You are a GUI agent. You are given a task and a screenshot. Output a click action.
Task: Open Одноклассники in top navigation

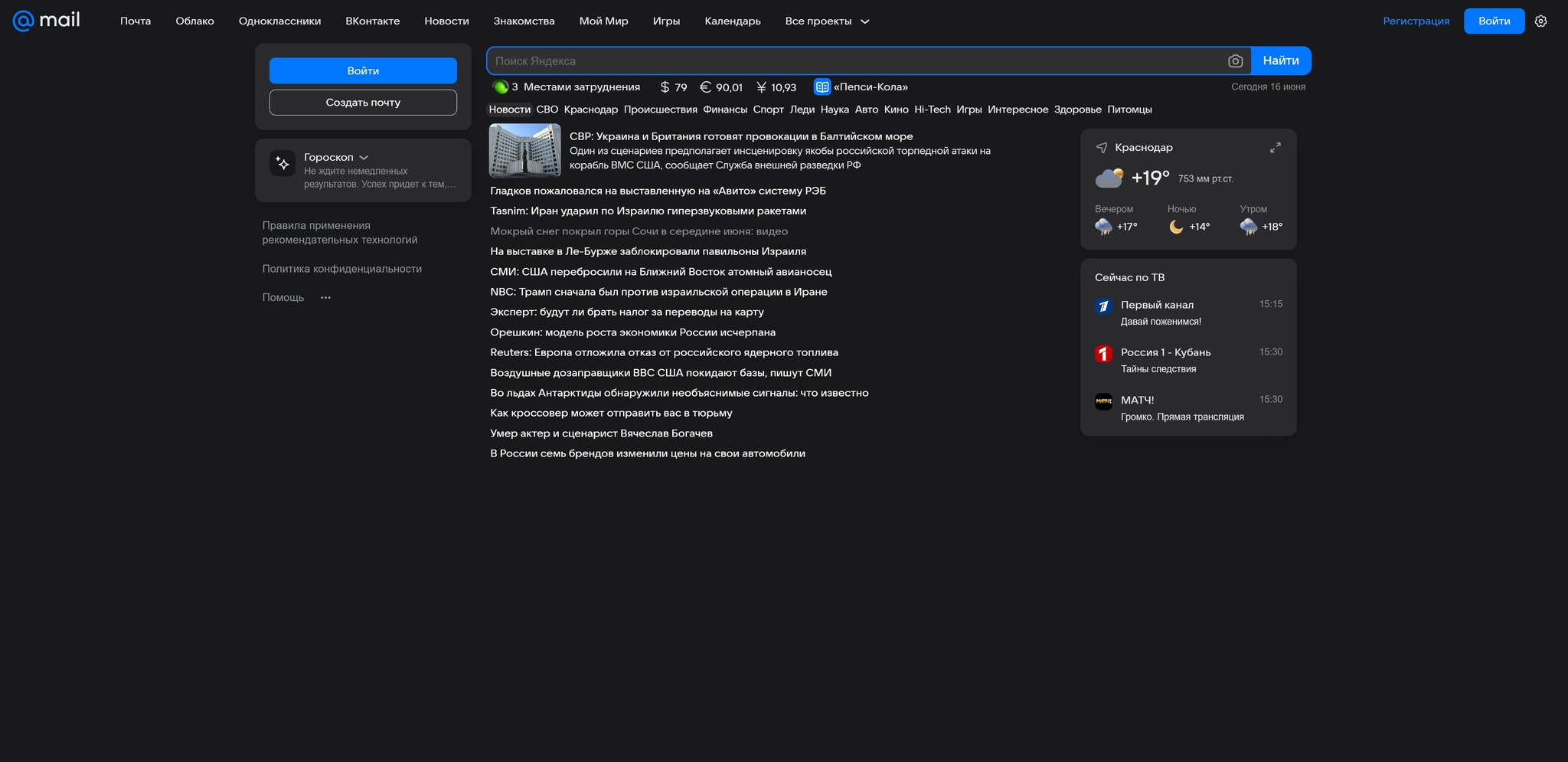[279, 21]
